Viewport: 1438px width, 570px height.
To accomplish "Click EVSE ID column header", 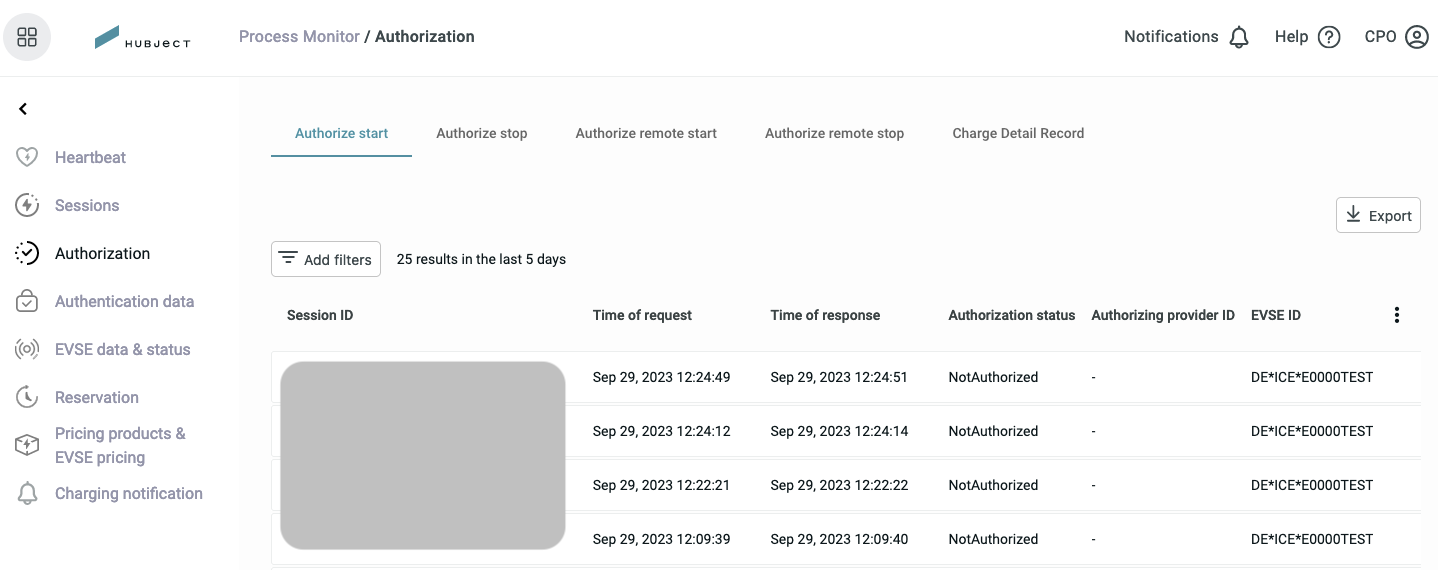I will (1276, 315).
